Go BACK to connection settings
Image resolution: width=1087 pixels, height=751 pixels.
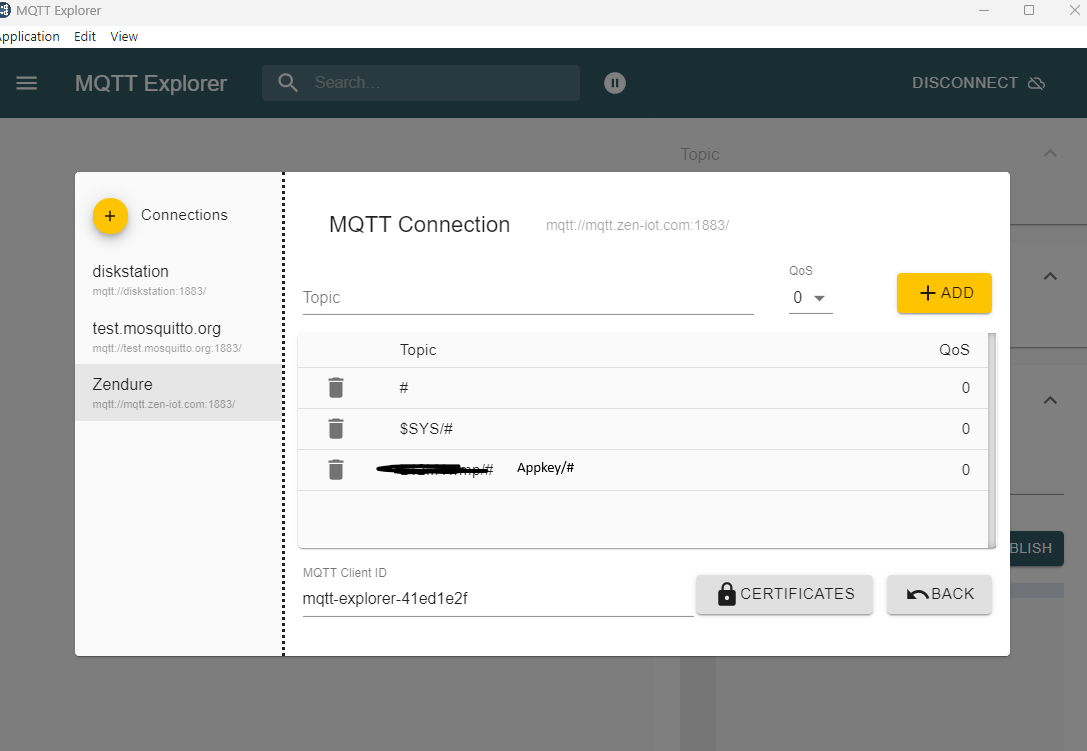point(939,594)
